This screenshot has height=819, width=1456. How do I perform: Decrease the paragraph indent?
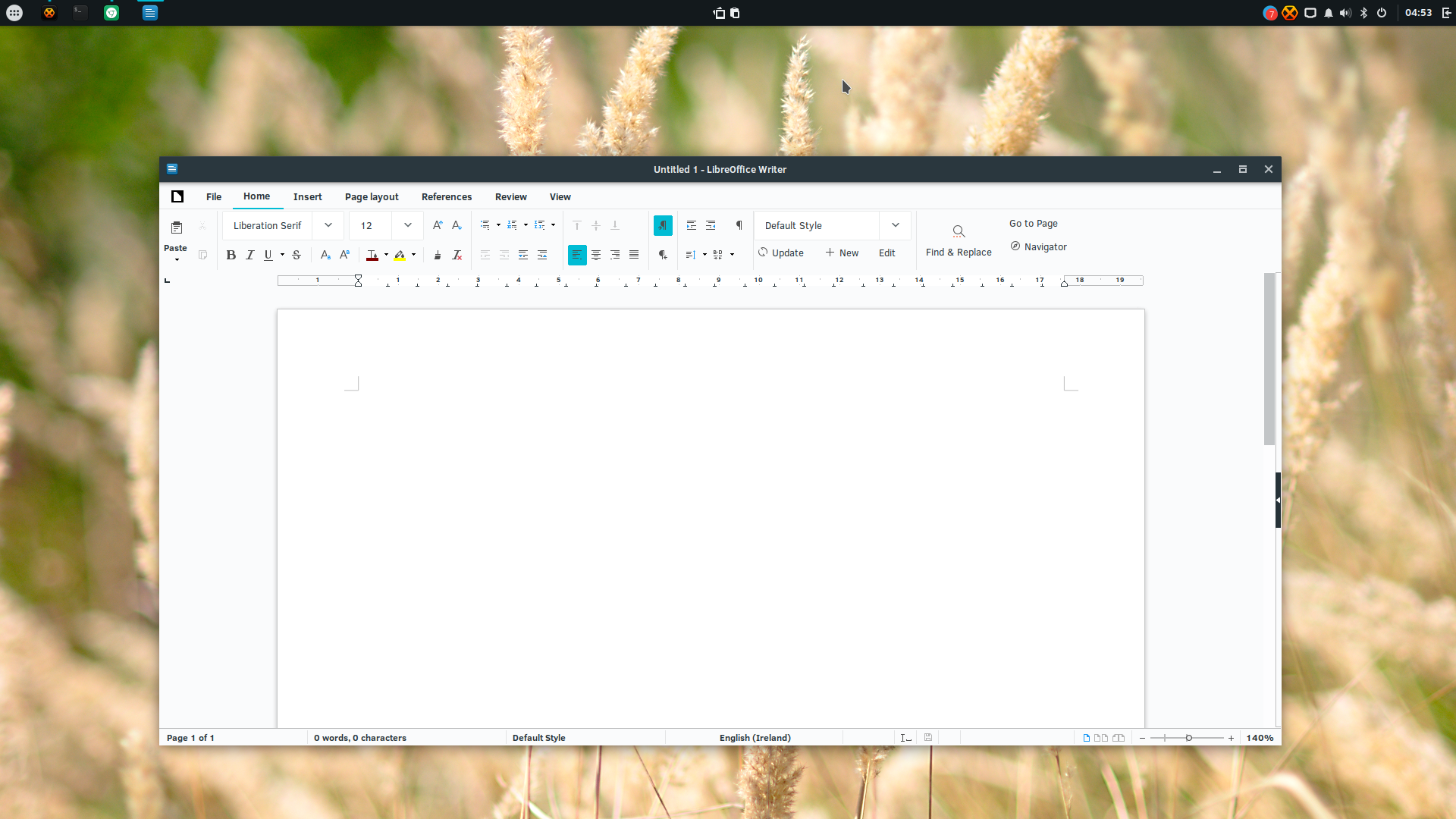click(x=711, y=225)
